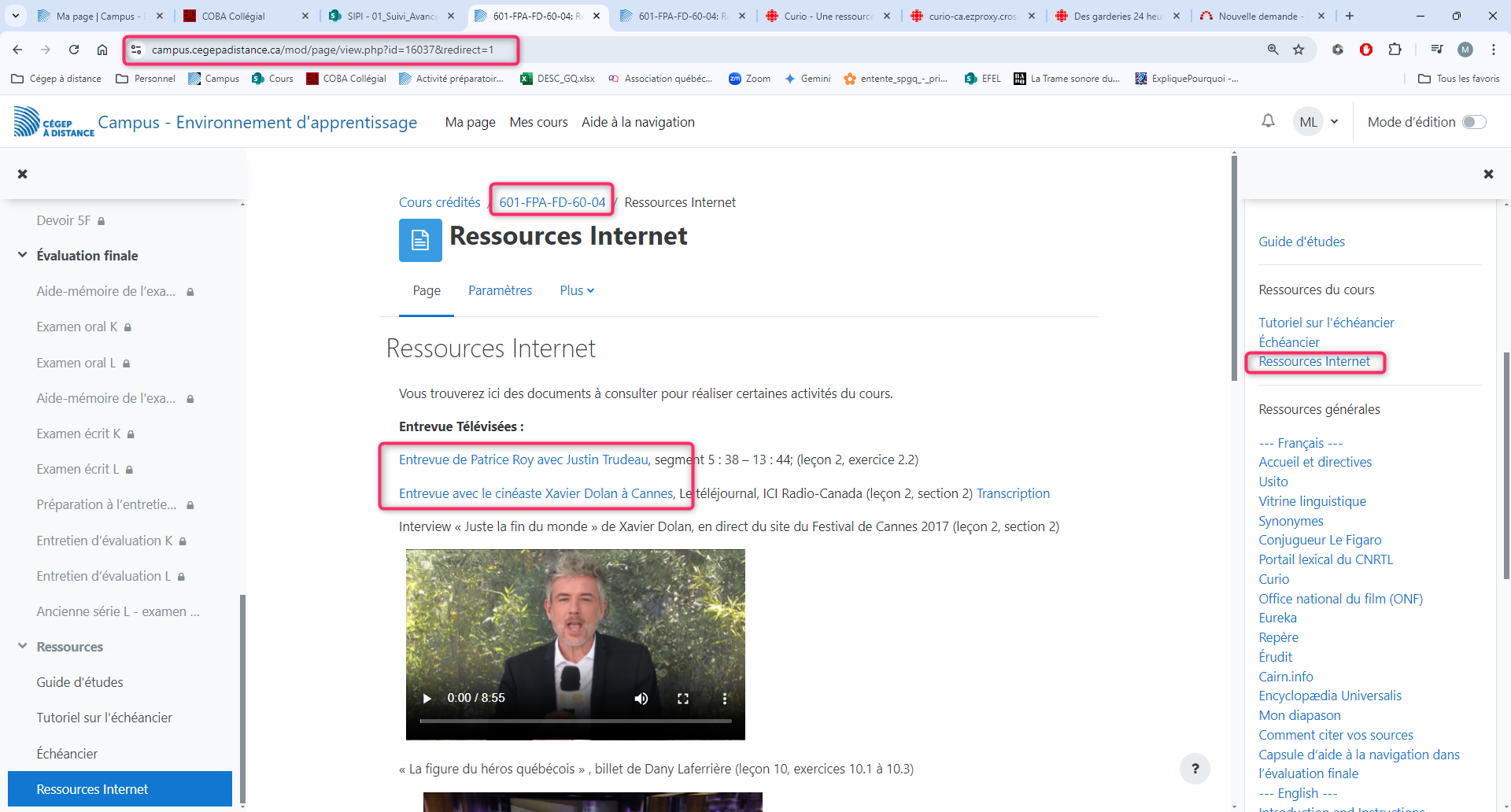Click the video progress bar
Image resolution: width=1511 pixels, height=812 pixels.
(575, 721)
